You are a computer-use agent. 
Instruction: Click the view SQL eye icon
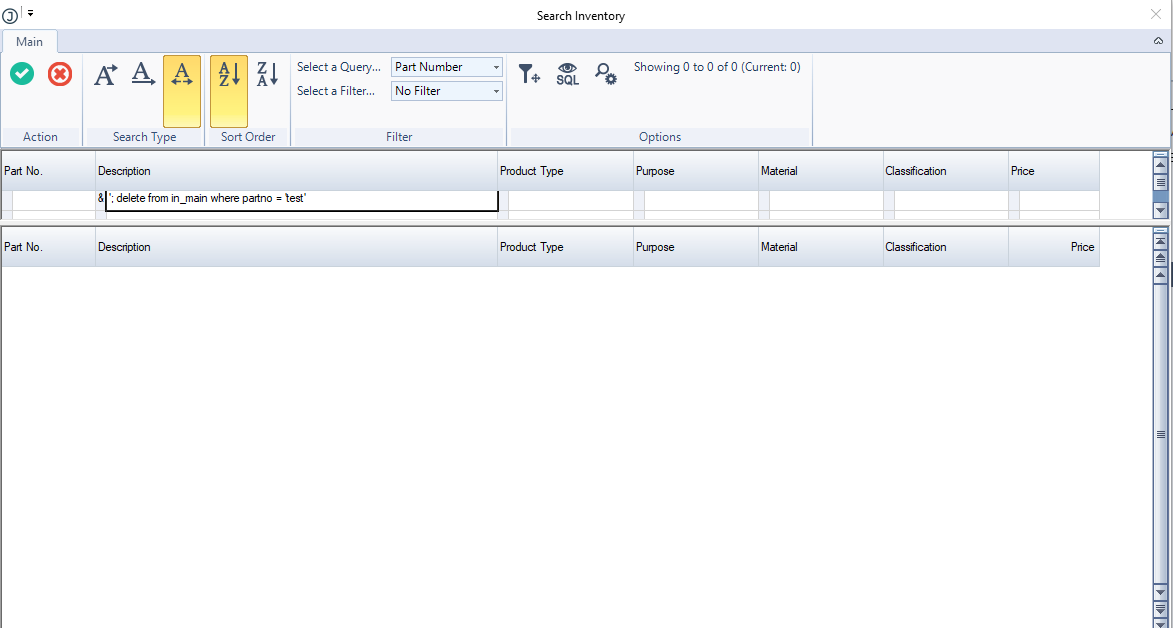(567, 74)
